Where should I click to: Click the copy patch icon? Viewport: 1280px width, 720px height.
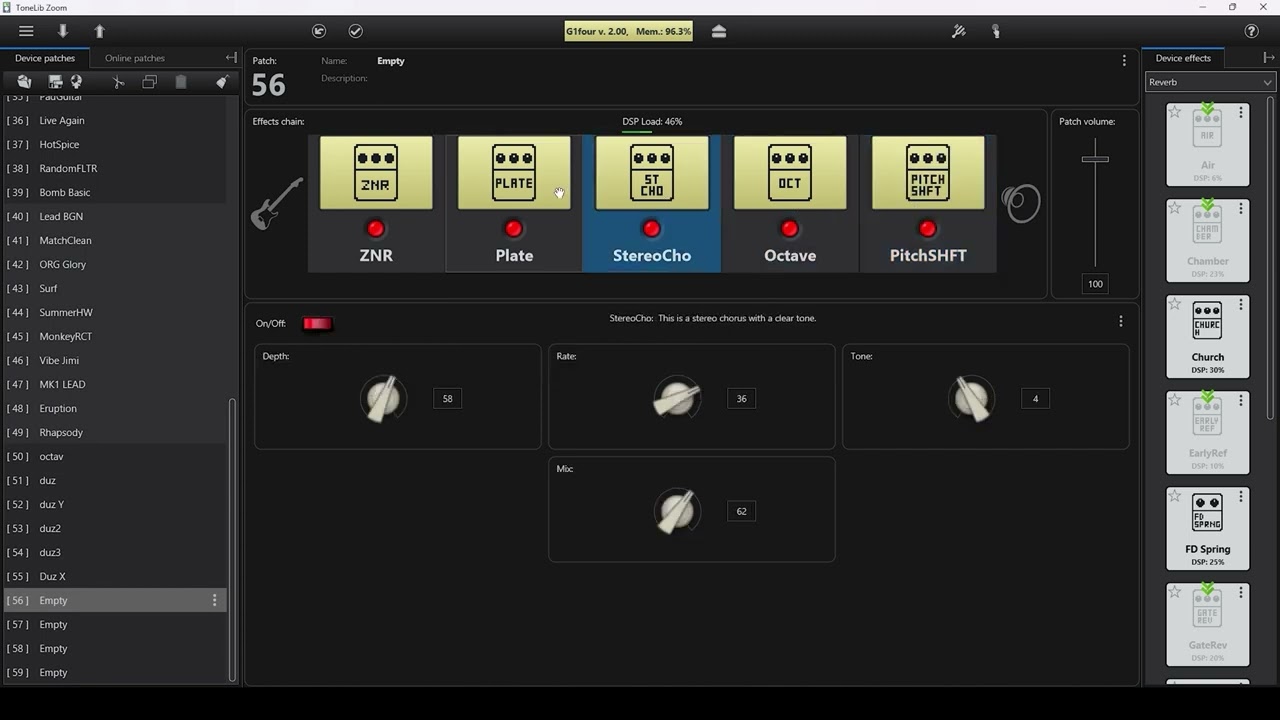(149, 82)
